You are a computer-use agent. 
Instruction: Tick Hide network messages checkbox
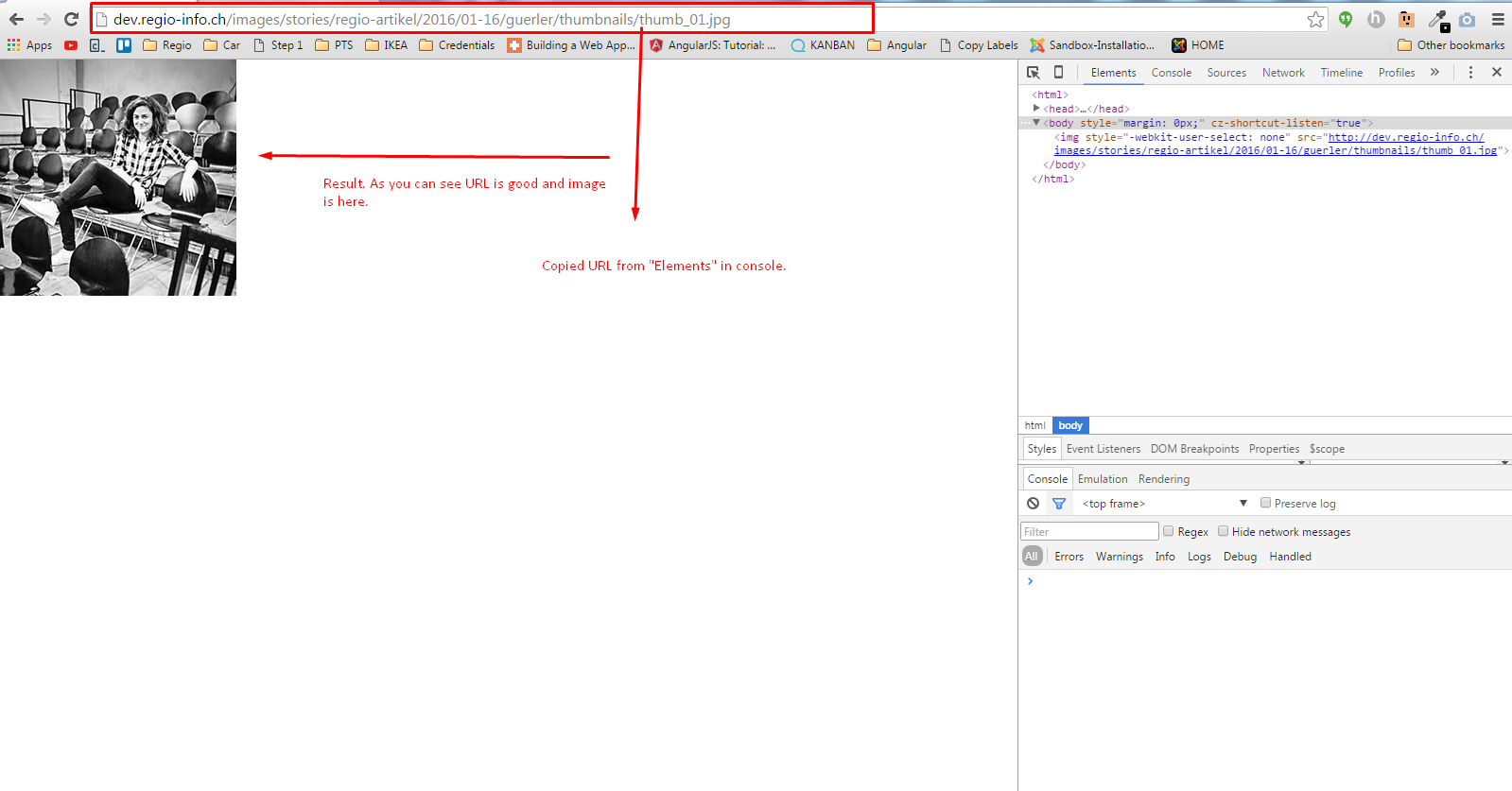click(x=1223, y=531)
